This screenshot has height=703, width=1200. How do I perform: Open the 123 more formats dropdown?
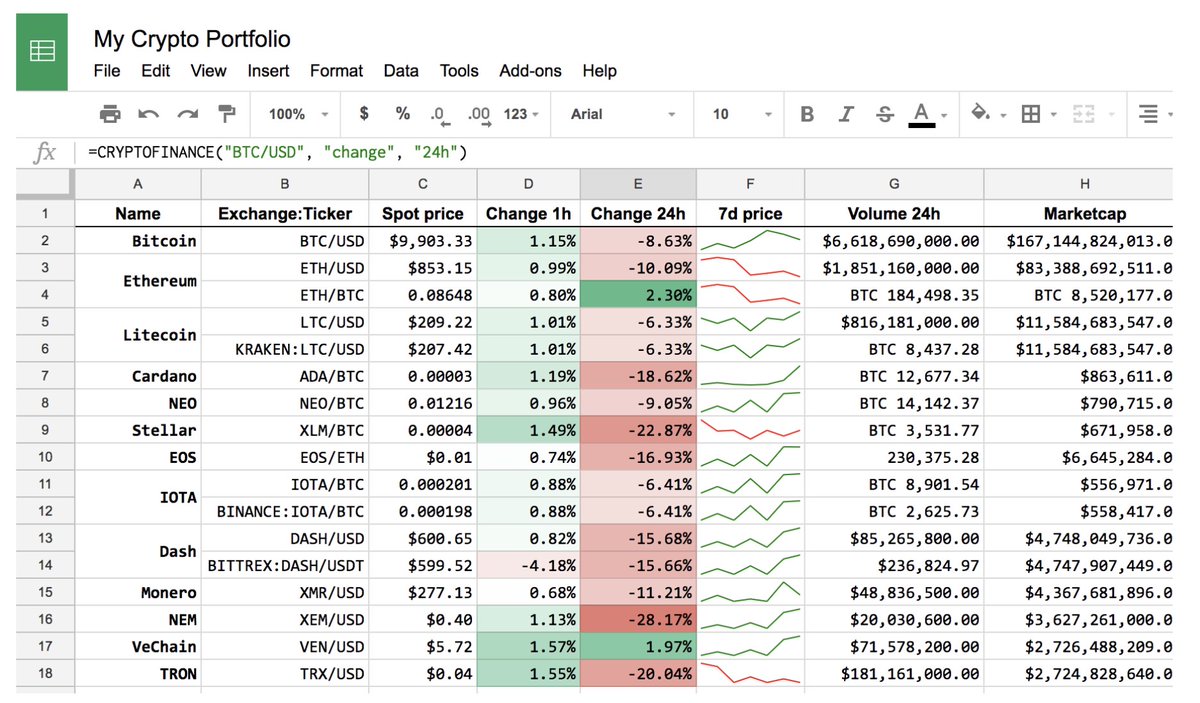click(x=522, y=114)
